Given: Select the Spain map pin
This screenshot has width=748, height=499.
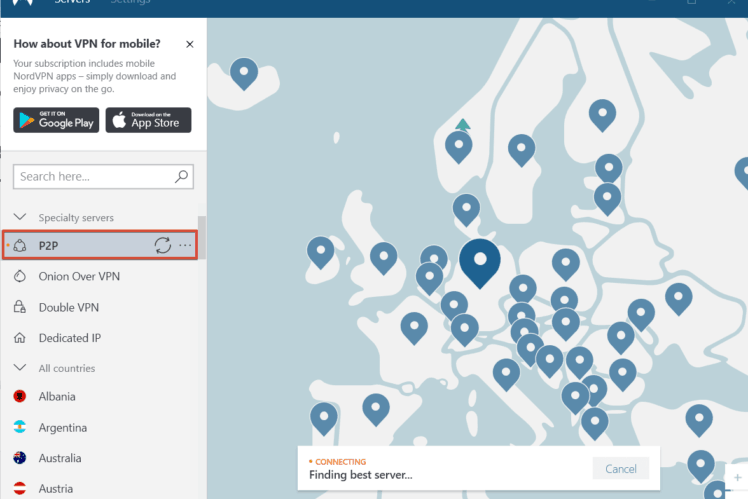Looking at the screenshot, I should [376, 409].
